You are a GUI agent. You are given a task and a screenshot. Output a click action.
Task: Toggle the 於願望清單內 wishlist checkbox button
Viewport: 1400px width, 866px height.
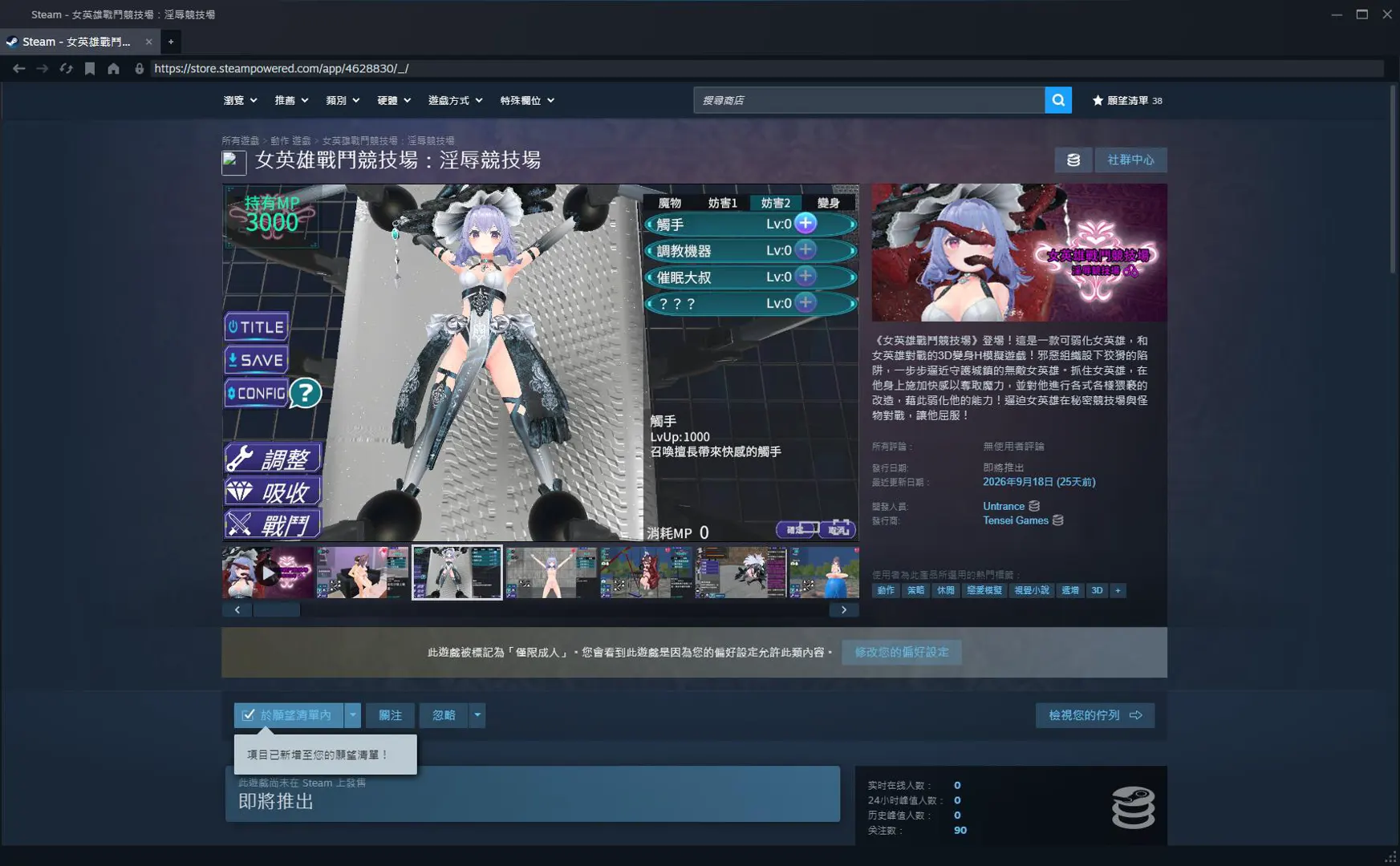click(x=289, y=714)
